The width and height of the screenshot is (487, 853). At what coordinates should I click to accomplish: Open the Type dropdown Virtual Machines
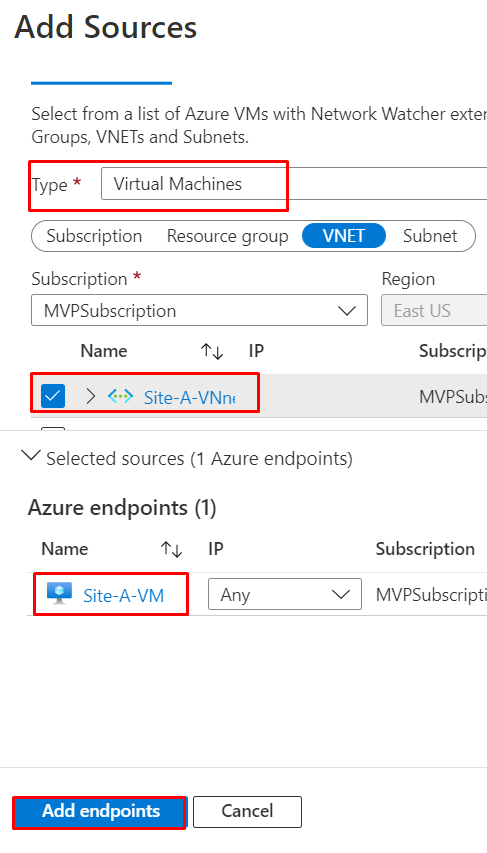tap(294, 184)
